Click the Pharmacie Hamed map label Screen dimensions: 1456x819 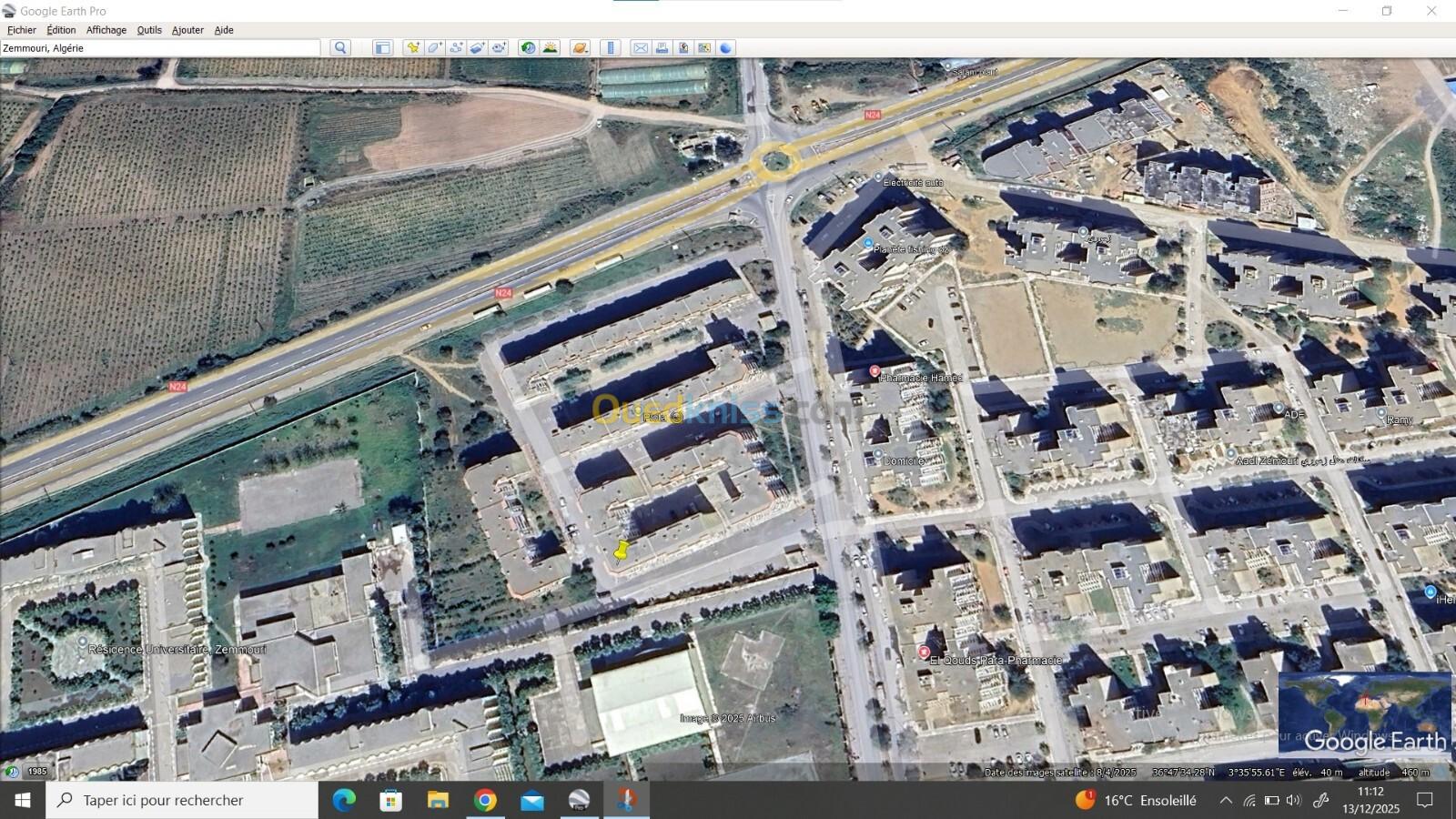[x=921, y=377]
